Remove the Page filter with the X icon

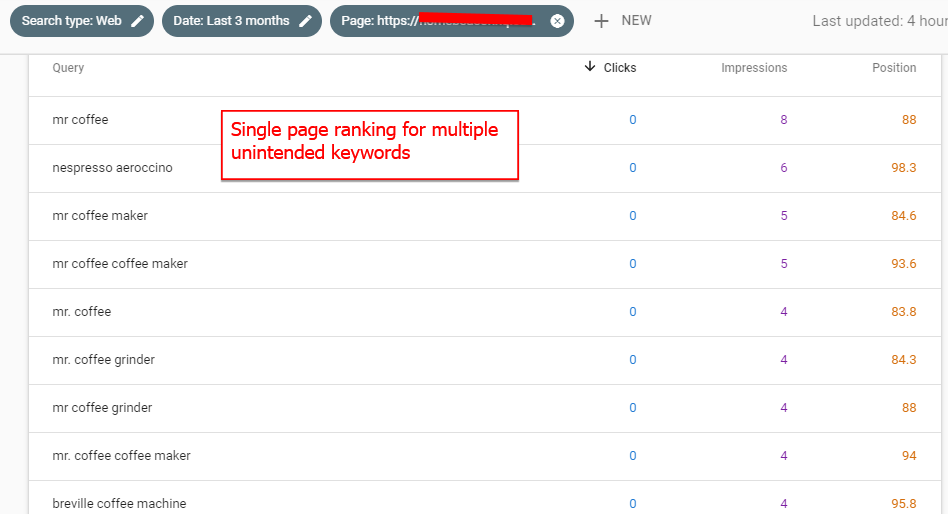coord(557,21)
